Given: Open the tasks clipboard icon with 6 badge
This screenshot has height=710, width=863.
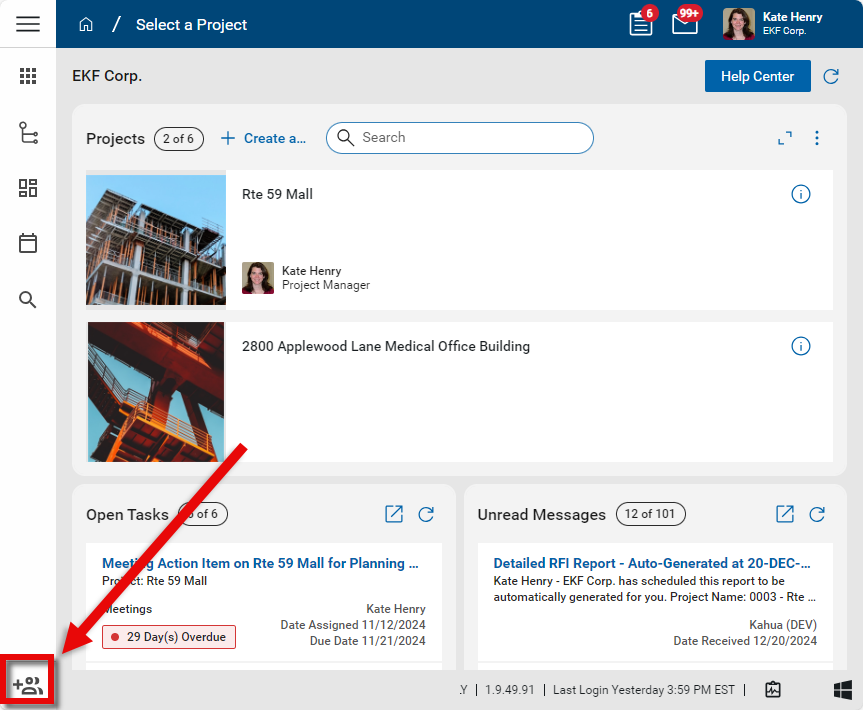Looking at the screenshot, I should pos(641,24).
